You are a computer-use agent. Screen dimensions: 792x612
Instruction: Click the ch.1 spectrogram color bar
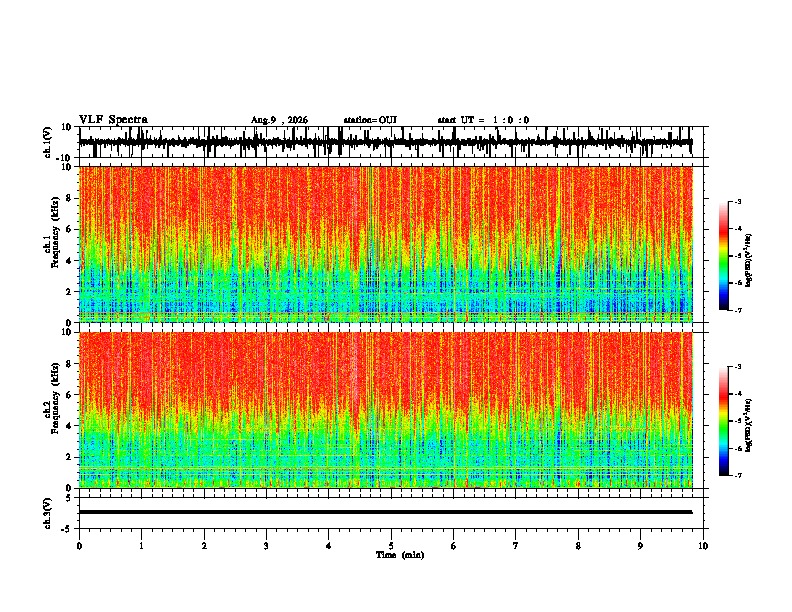pos(724,256)
